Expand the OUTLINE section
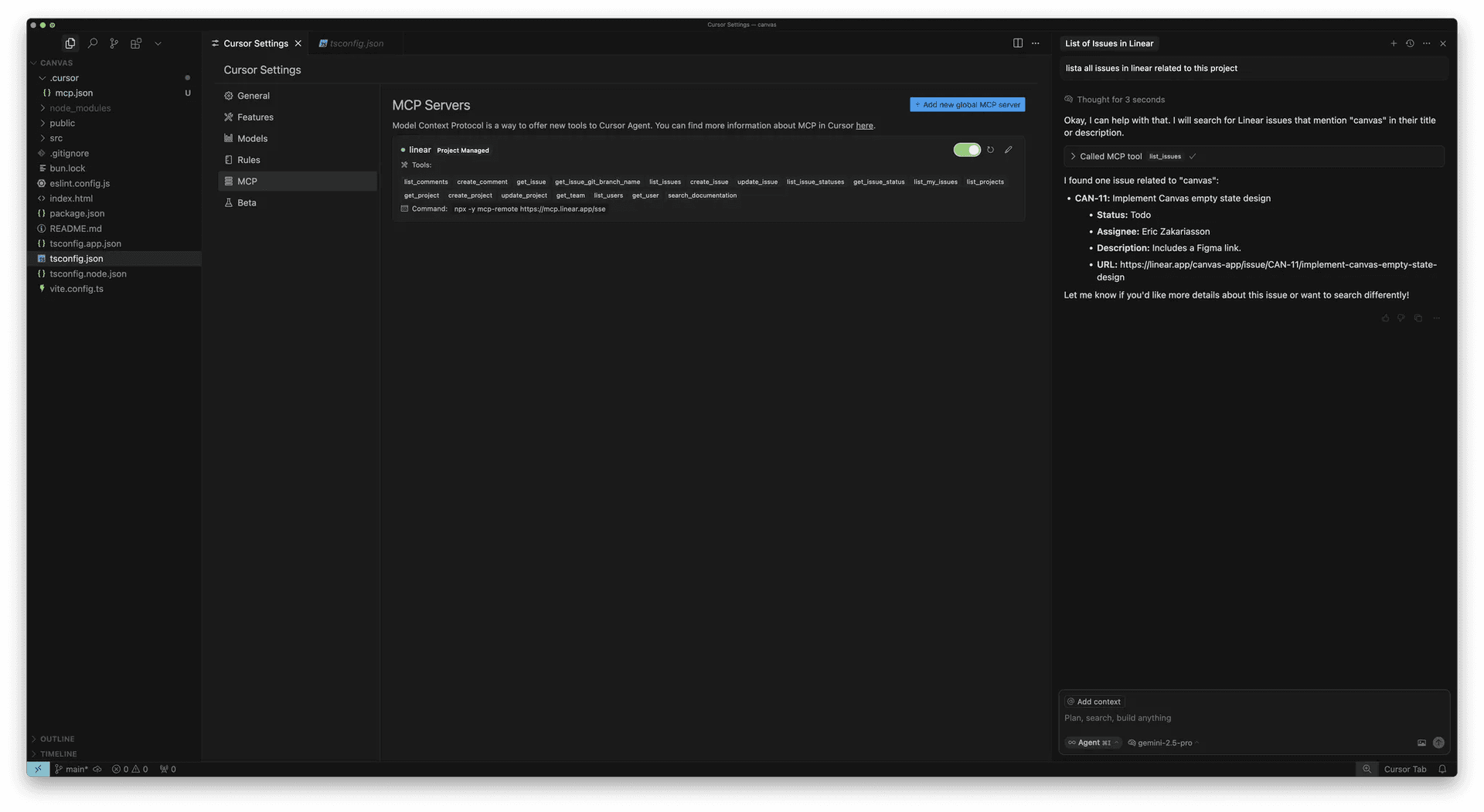Screen dimensions: 1484x812 pos(57,739)
